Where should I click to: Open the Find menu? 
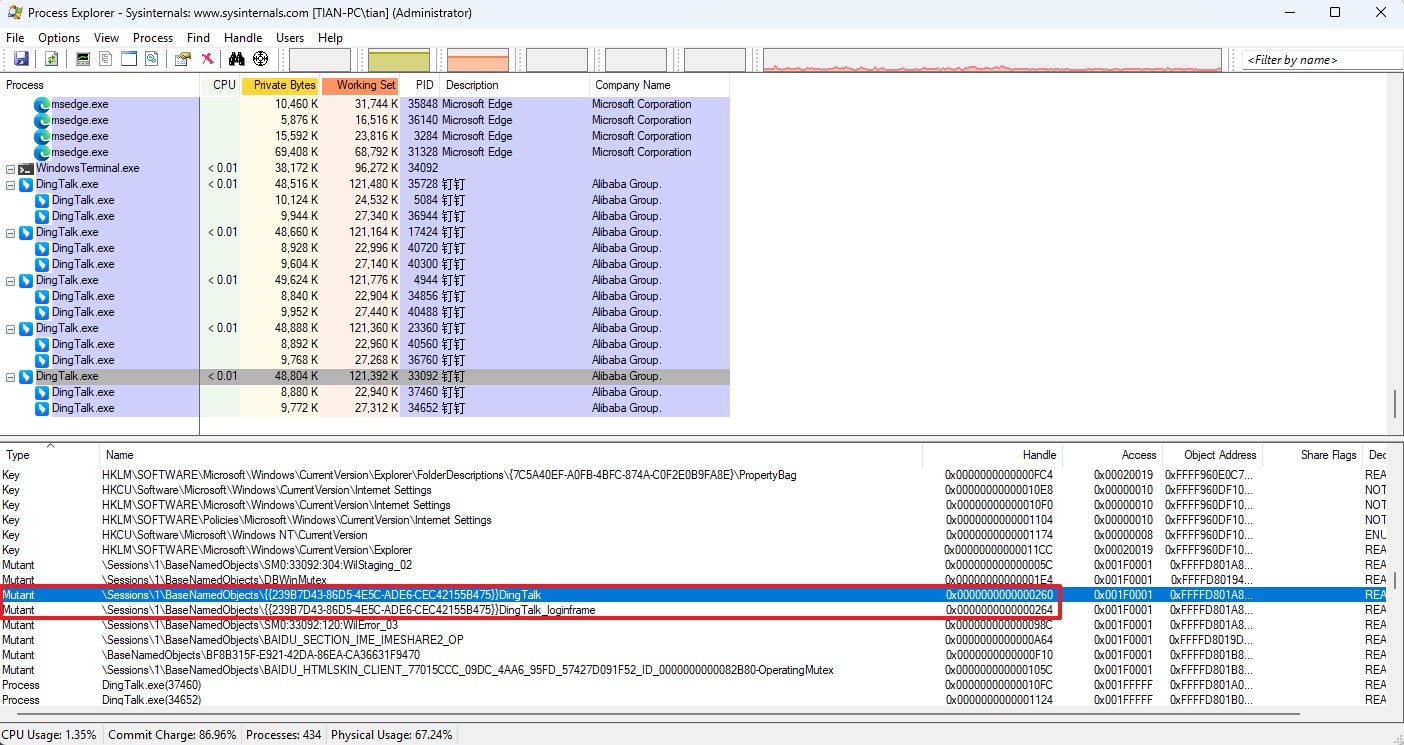(x=198, y=37)
